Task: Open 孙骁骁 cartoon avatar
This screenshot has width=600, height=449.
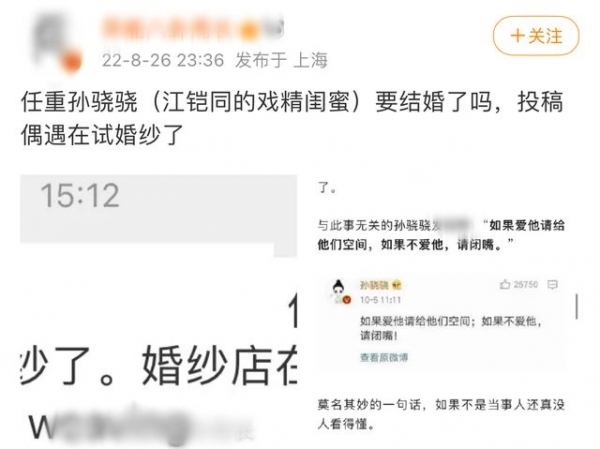Action: [x=339, y=292]
